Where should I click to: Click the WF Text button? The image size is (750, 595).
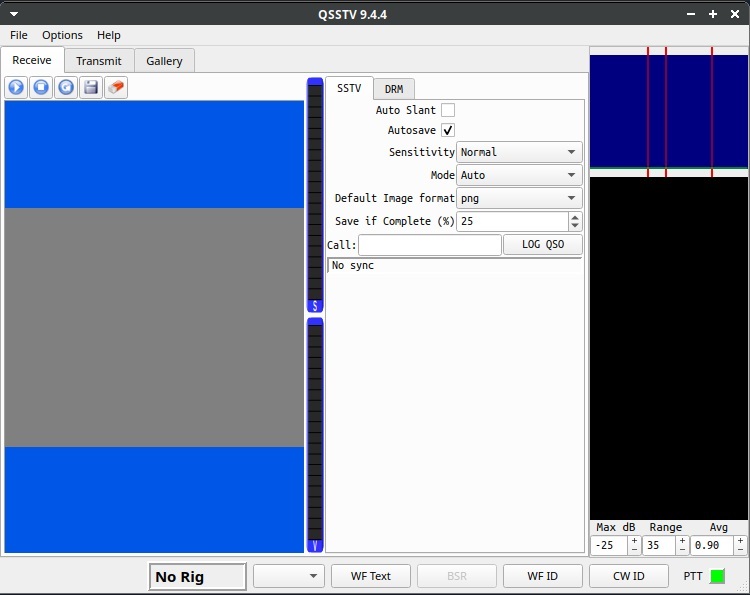[x=371, y=576]
